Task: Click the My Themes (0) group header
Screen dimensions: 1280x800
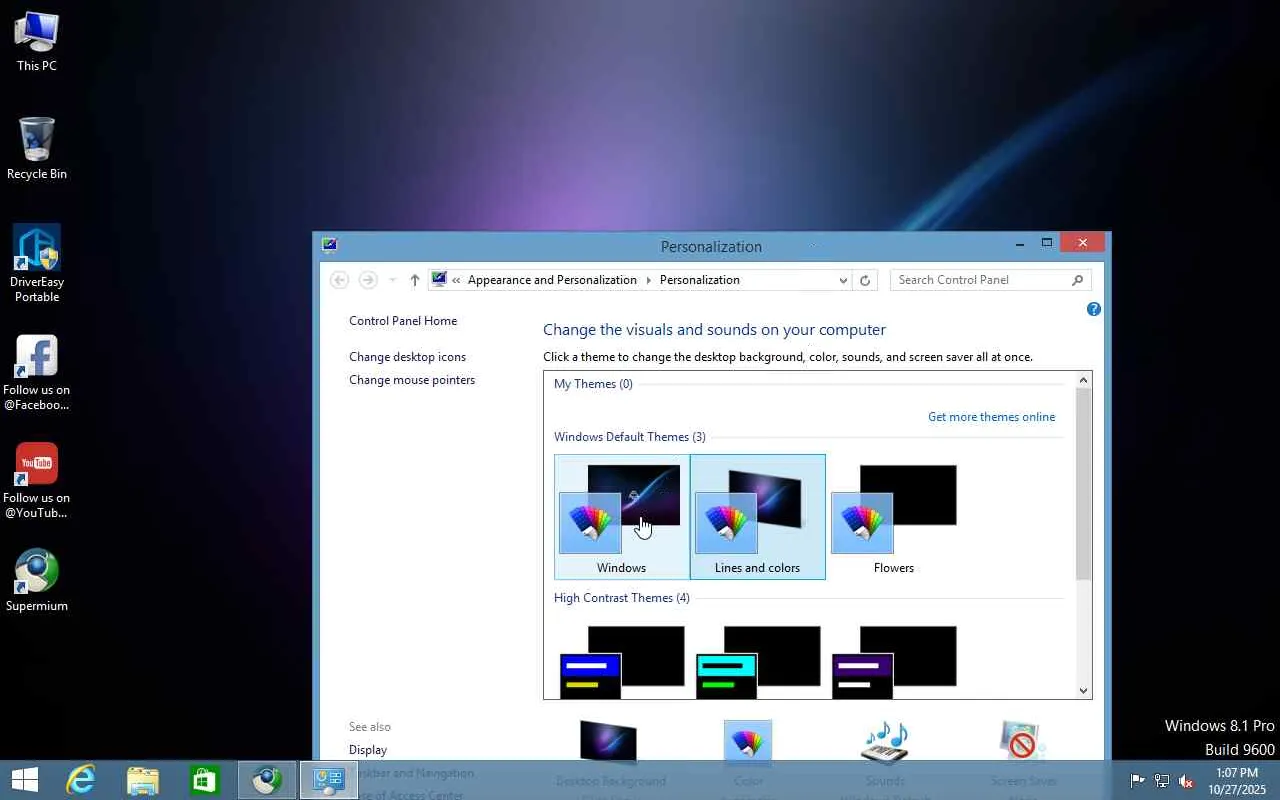Action: [x=593, y=384]
